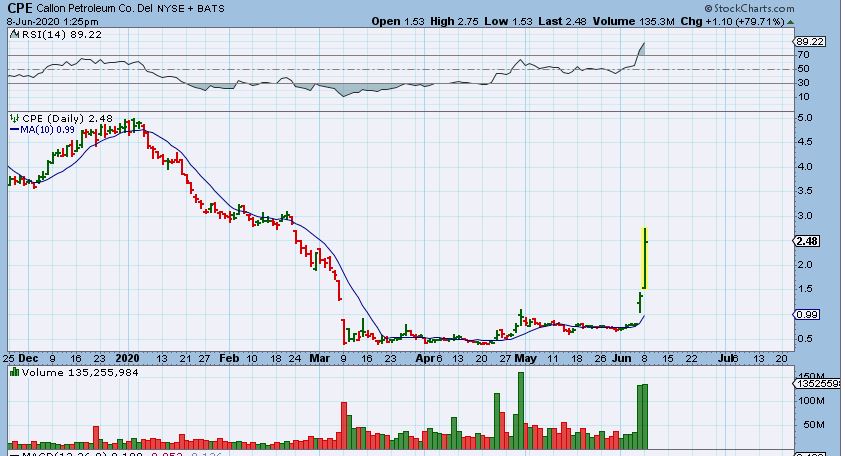
Task: Click the green up-arrow beside the change
Action: (790, 22)
